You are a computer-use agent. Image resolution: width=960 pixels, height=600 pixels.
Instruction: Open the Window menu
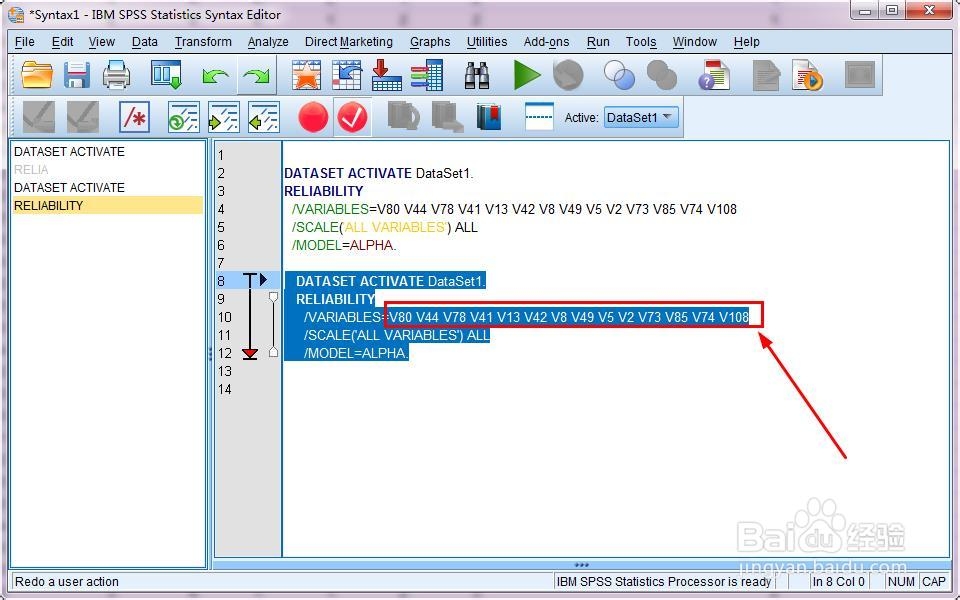[695, 42]
